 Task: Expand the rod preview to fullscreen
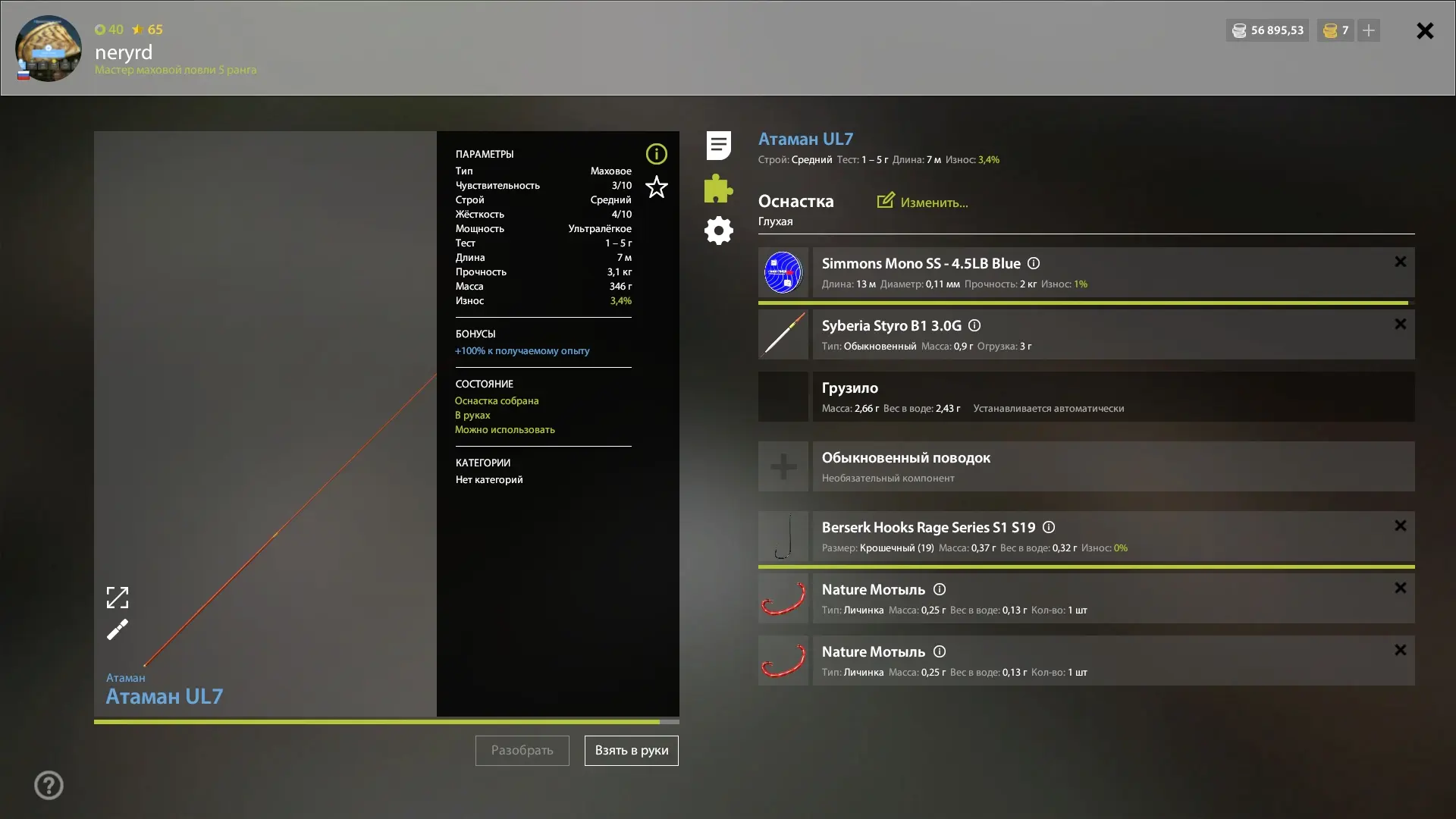118,598
